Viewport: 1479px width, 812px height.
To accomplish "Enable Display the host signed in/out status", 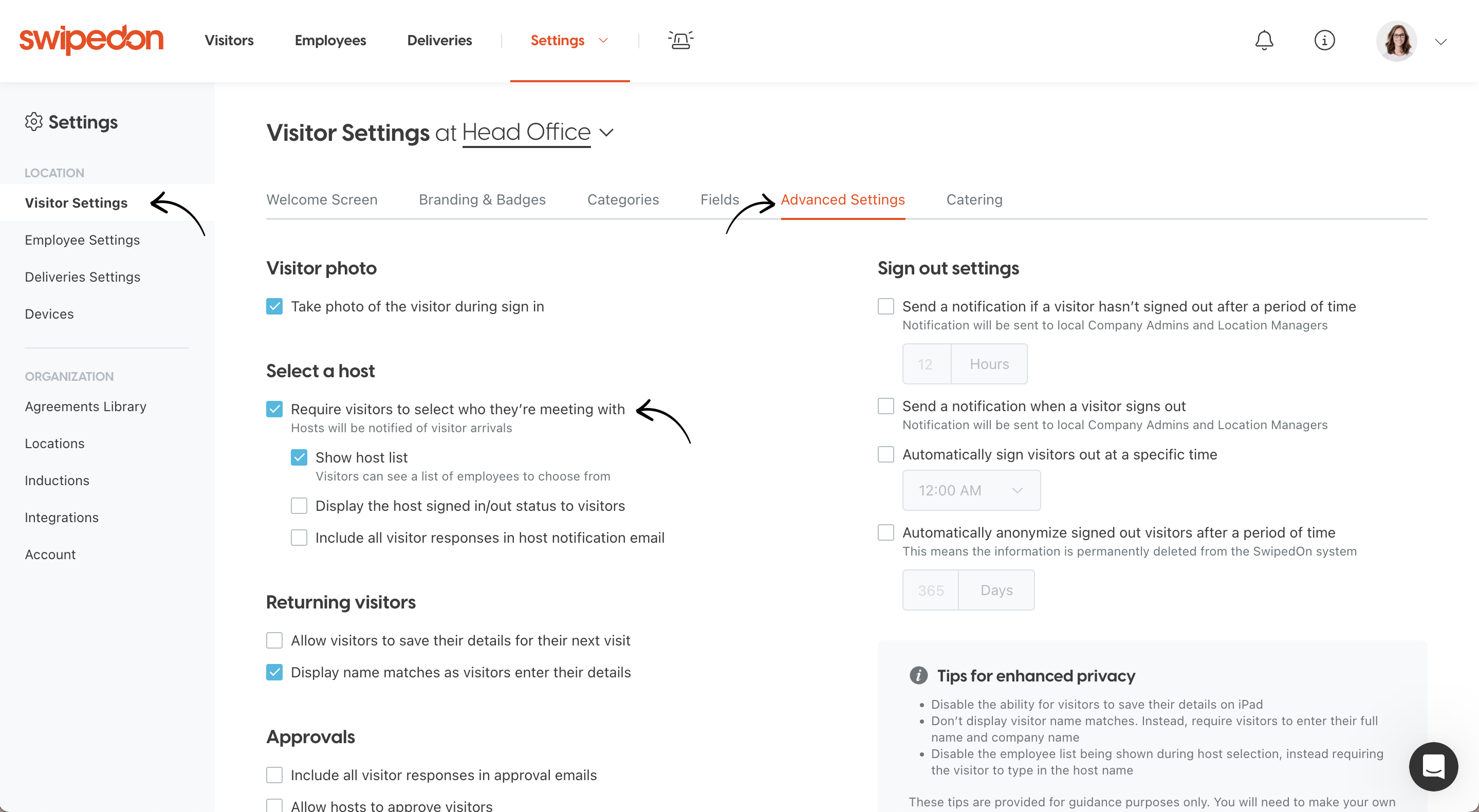I will [299, 506].
